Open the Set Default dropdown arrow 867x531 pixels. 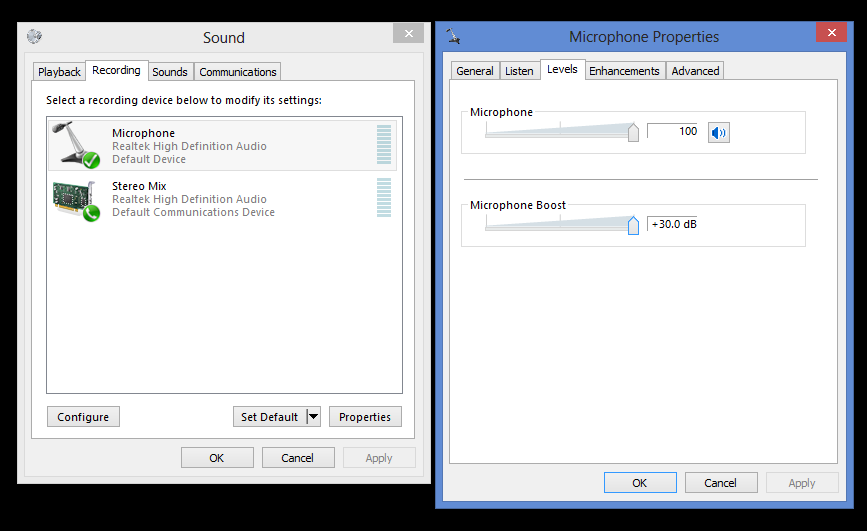(314, 417)
